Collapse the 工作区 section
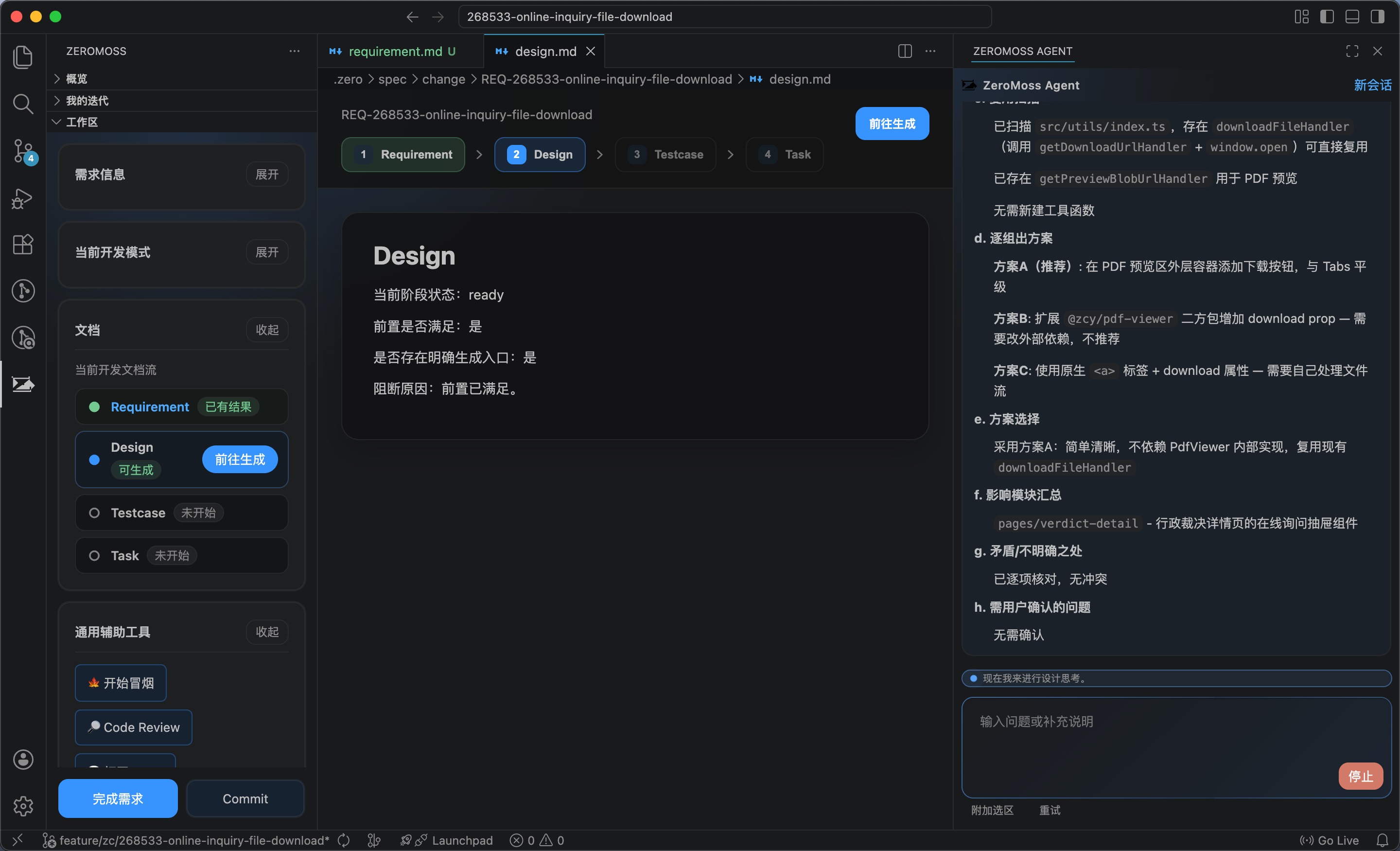 click(x=182, y=122)
